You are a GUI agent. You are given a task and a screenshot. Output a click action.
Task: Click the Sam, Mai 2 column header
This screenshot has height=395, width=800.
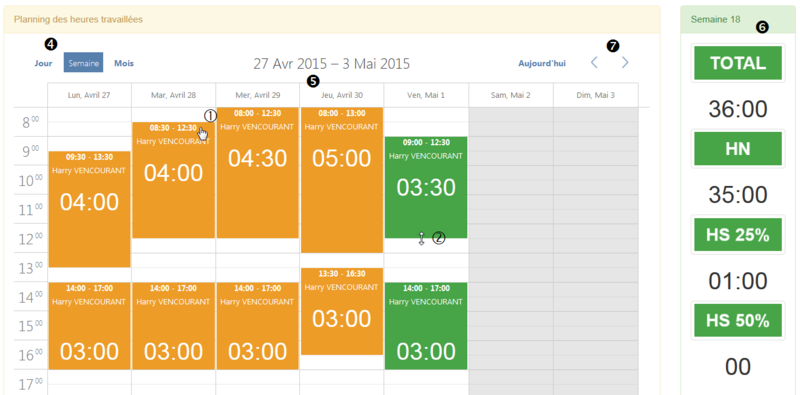coord(511,95)
